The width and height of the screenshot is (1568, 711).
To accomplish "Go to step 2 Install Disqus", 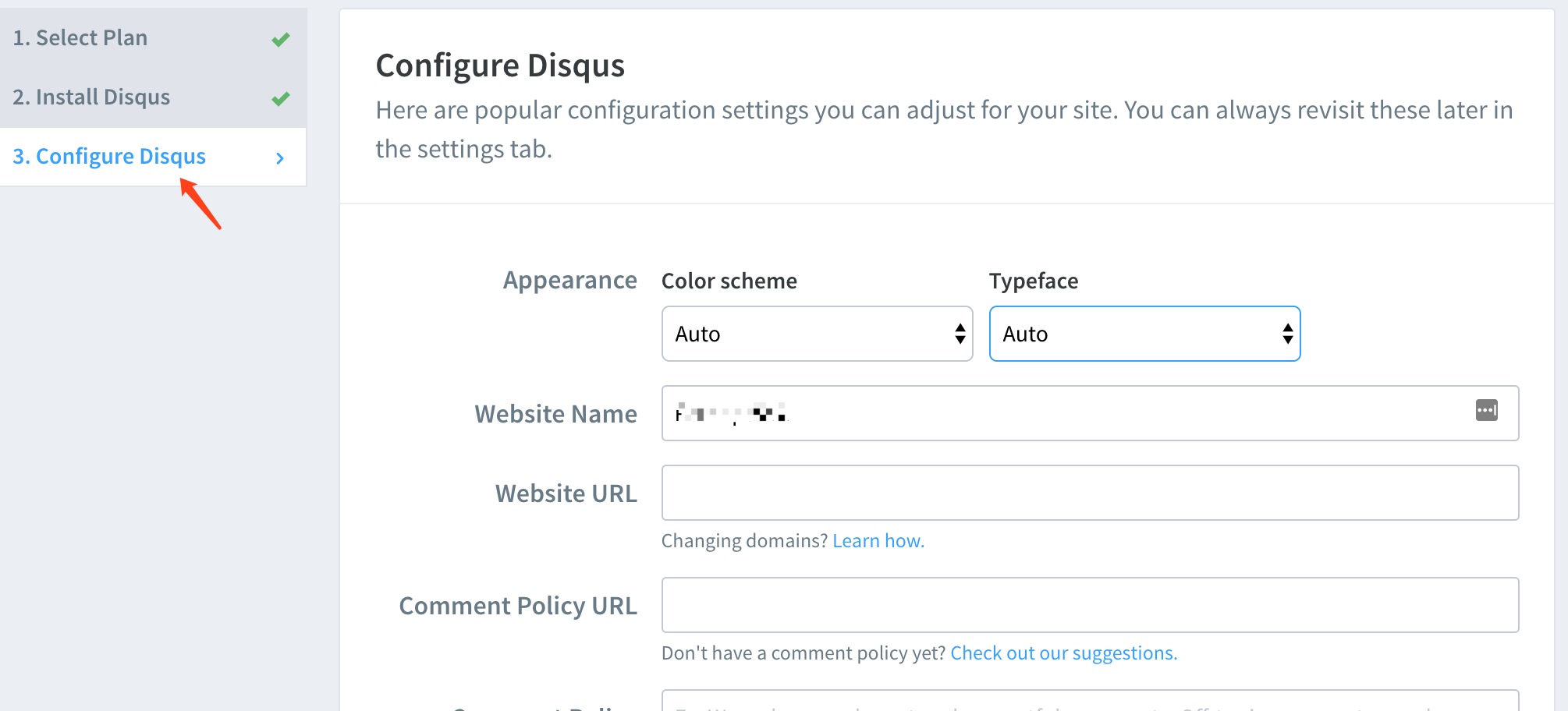I will click(91, 97).
